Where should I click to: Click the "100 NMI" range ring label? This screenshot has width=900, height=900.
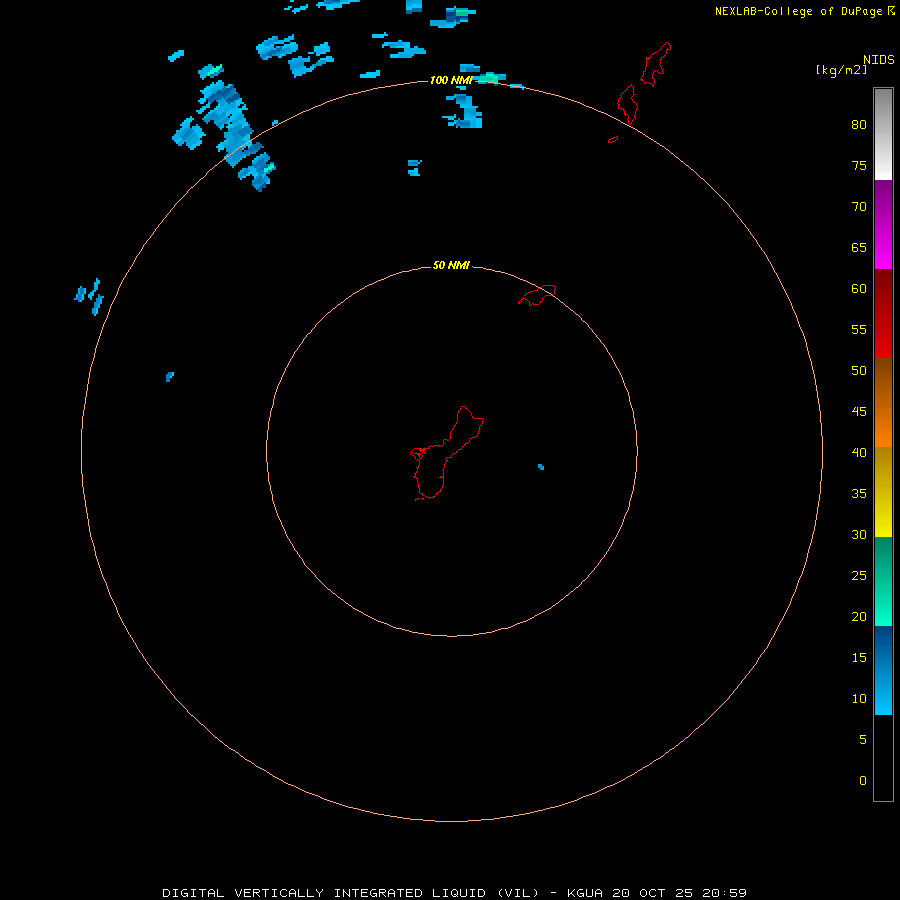(x=451, y=80)
